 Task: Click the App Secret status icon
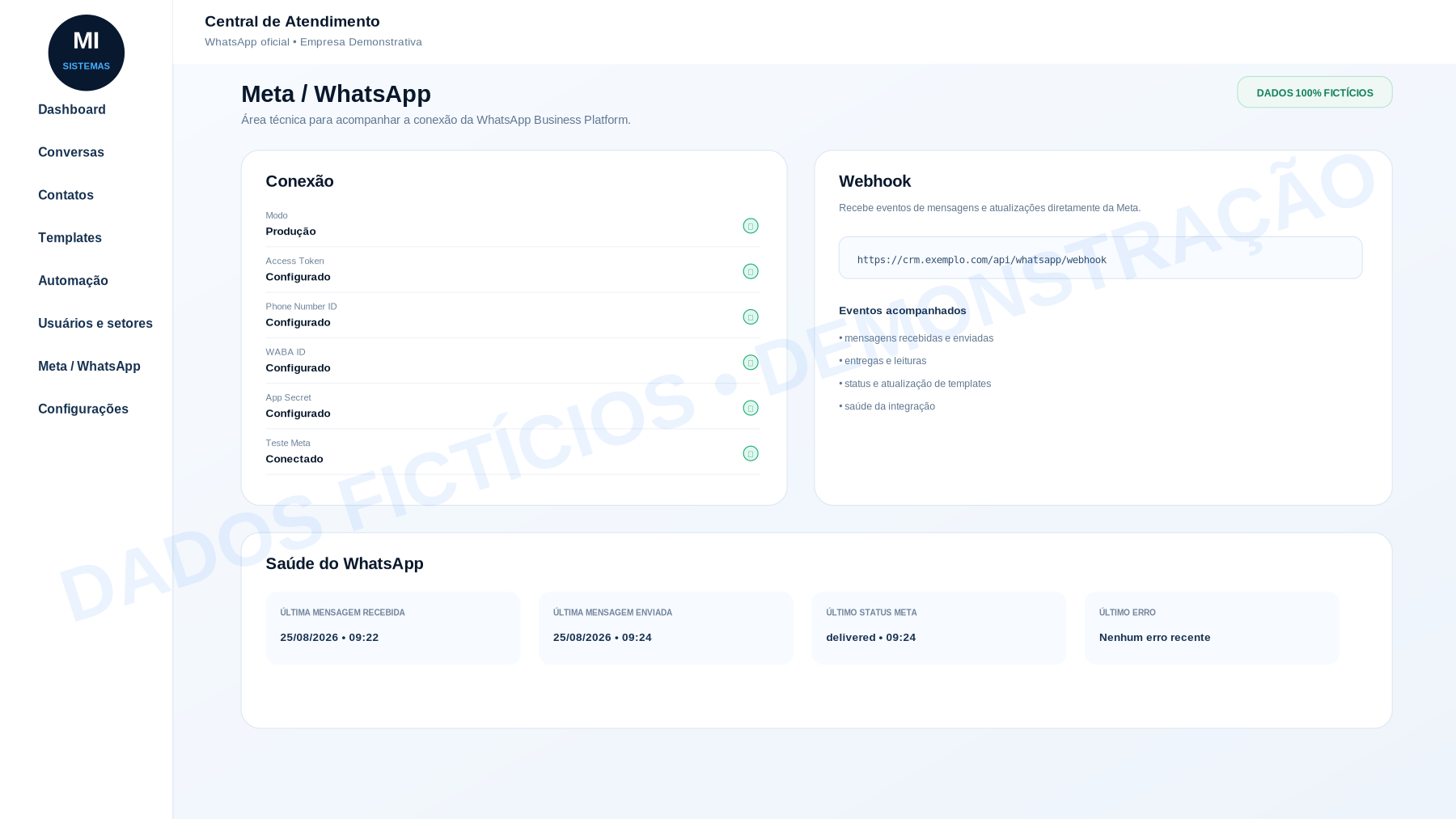point(751,408)
